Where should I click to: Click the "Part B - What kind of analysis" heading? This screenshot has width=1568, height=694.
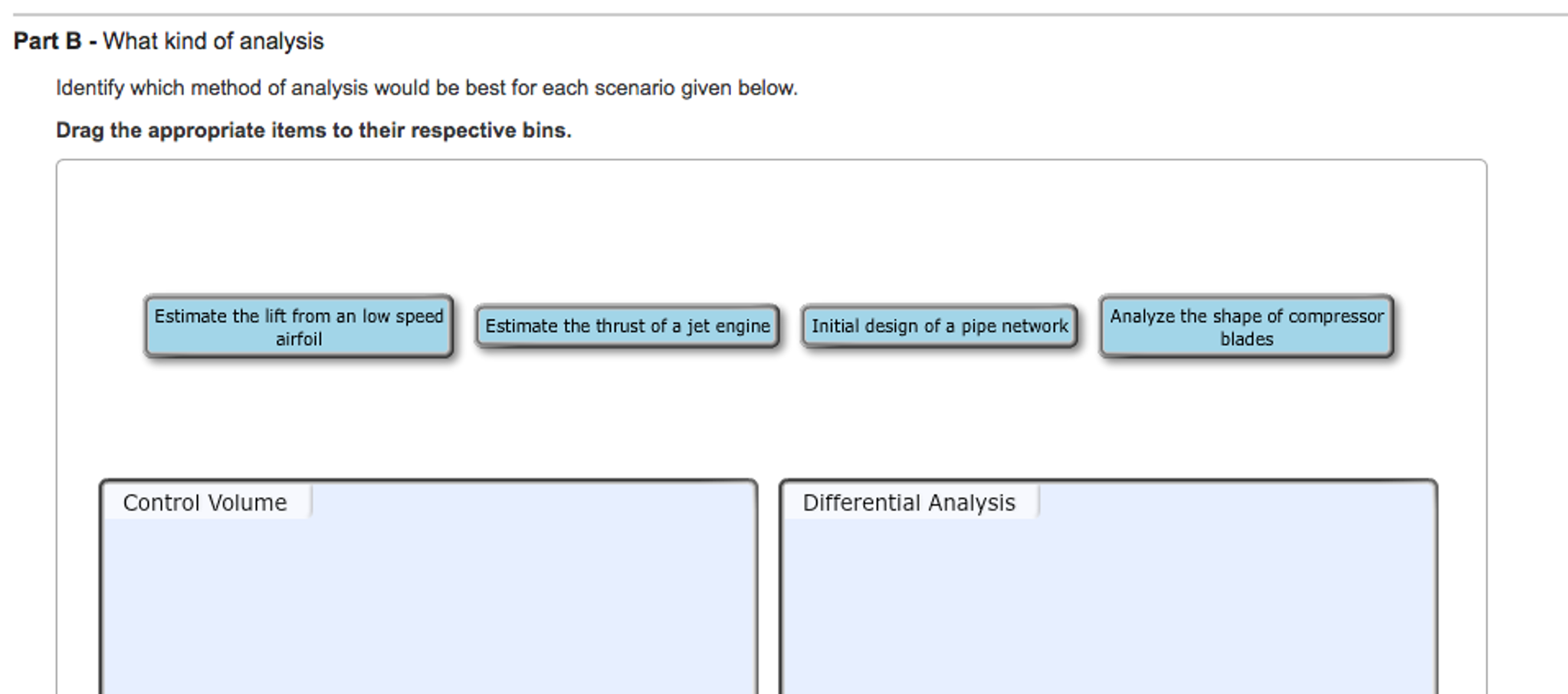tap(169, 41)
